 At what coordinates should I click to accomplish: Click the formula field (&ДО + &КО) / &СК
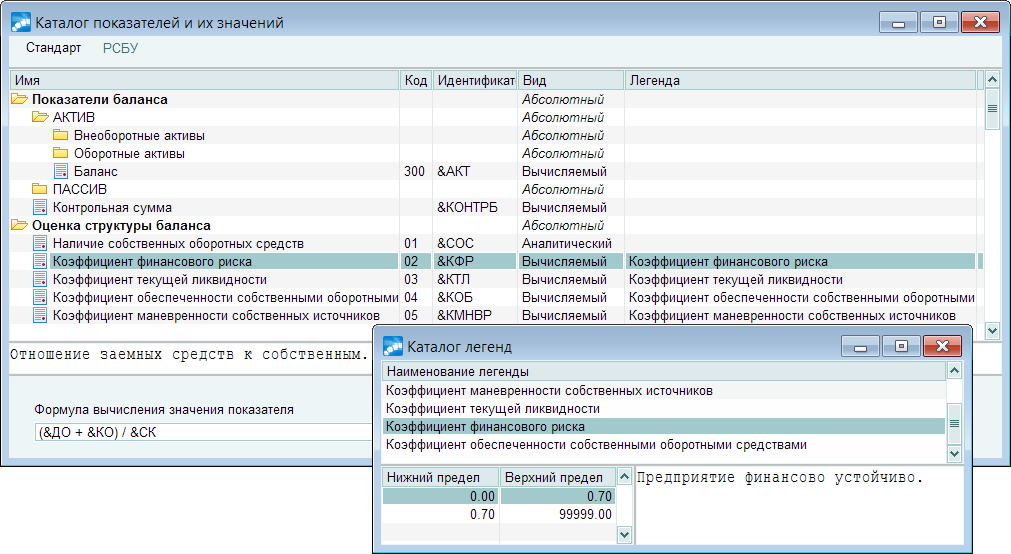coord(204,432)
